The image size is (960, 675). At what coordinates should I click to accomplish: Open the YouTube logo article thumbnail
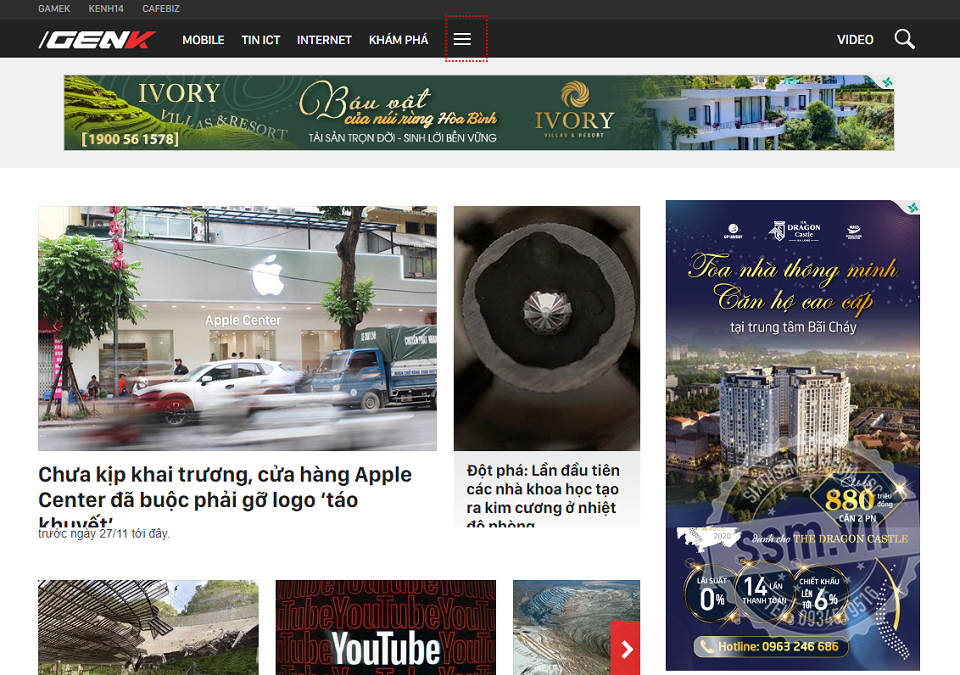tap(385, 627)
